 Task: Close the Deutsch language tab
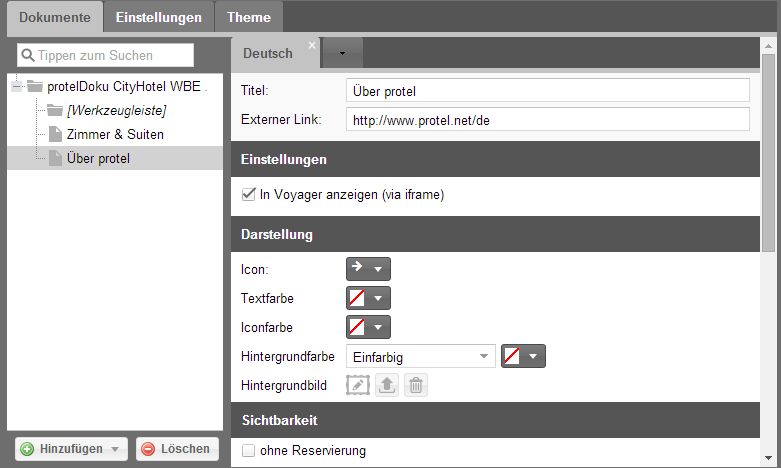pos(312,45)
